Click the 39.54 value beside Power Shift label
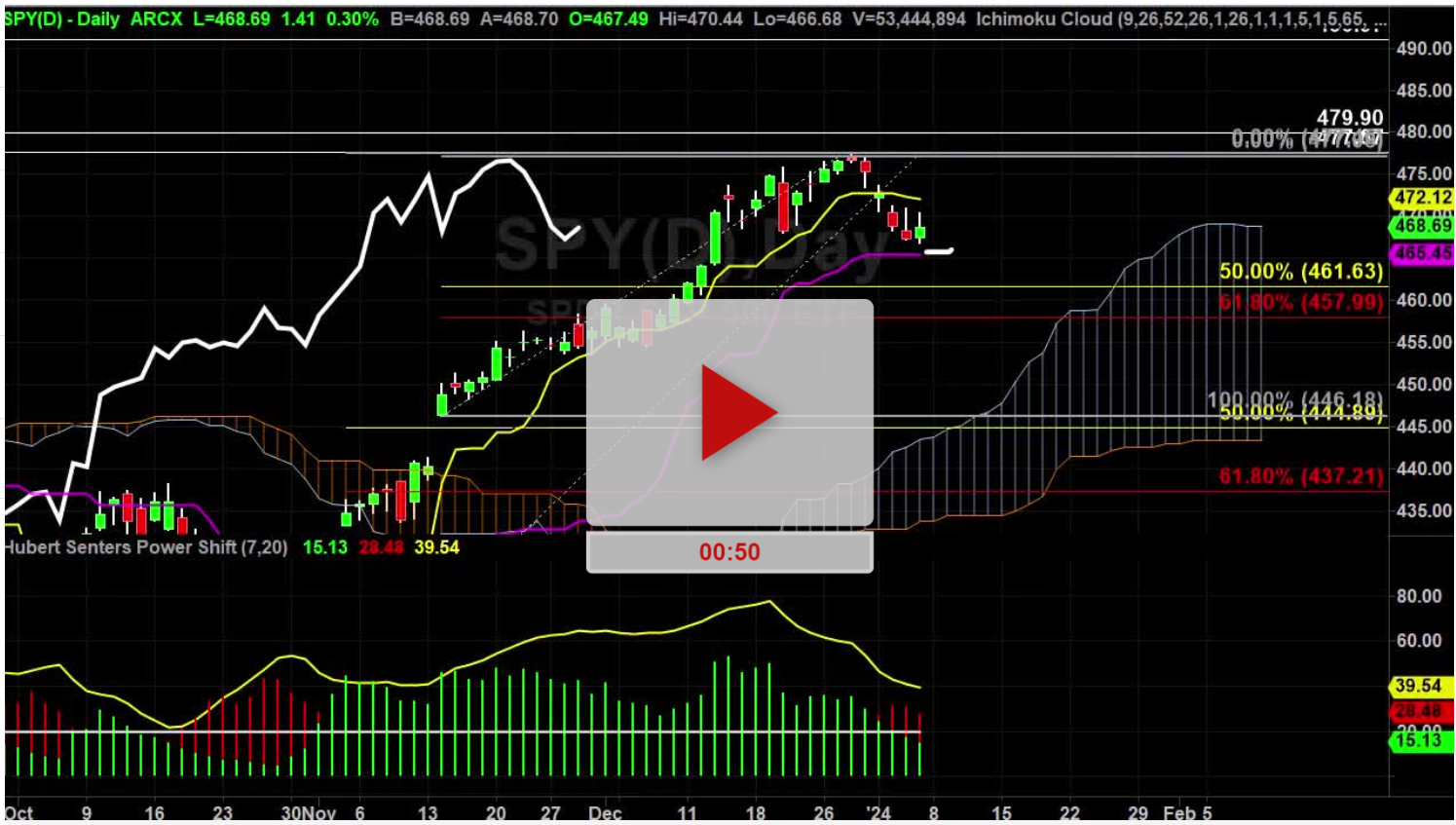The image size is (1456, 825). [x=436, y=547]
